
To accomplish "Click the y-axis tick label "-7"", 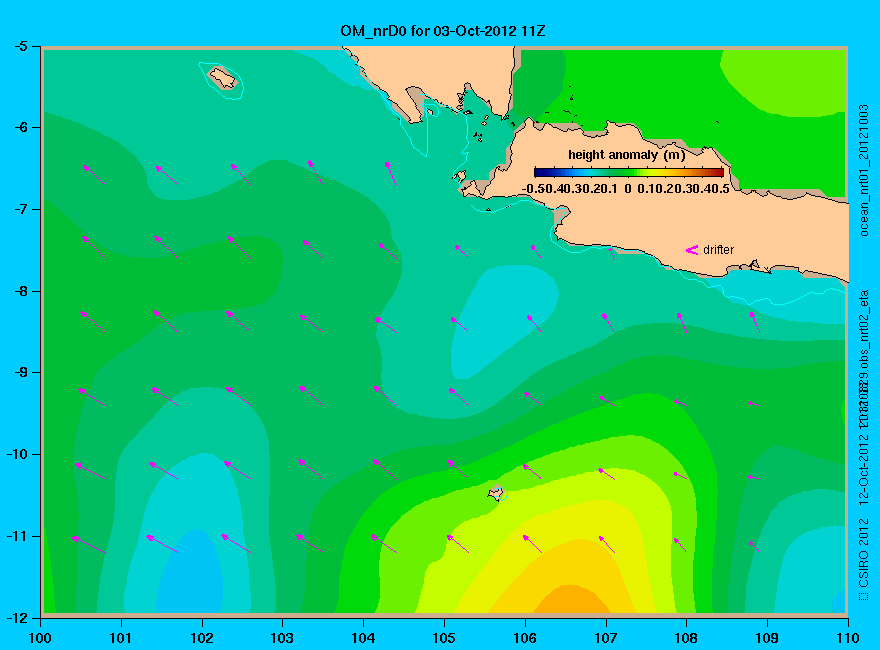I will coord(21,209).
